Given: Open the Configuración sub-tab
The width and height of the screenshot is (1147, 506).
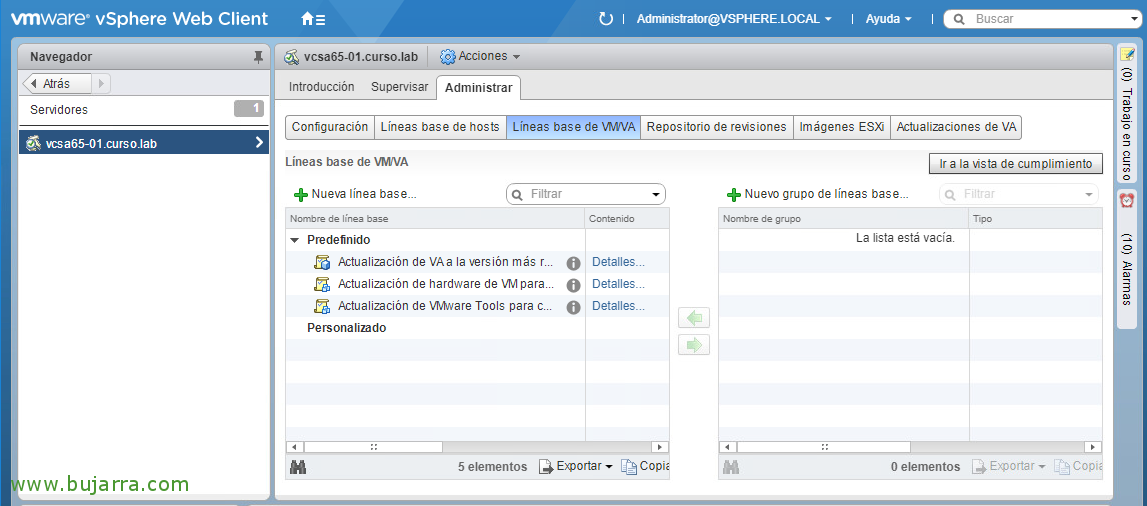Looking at the screenshot, I should tap(330, 127).
